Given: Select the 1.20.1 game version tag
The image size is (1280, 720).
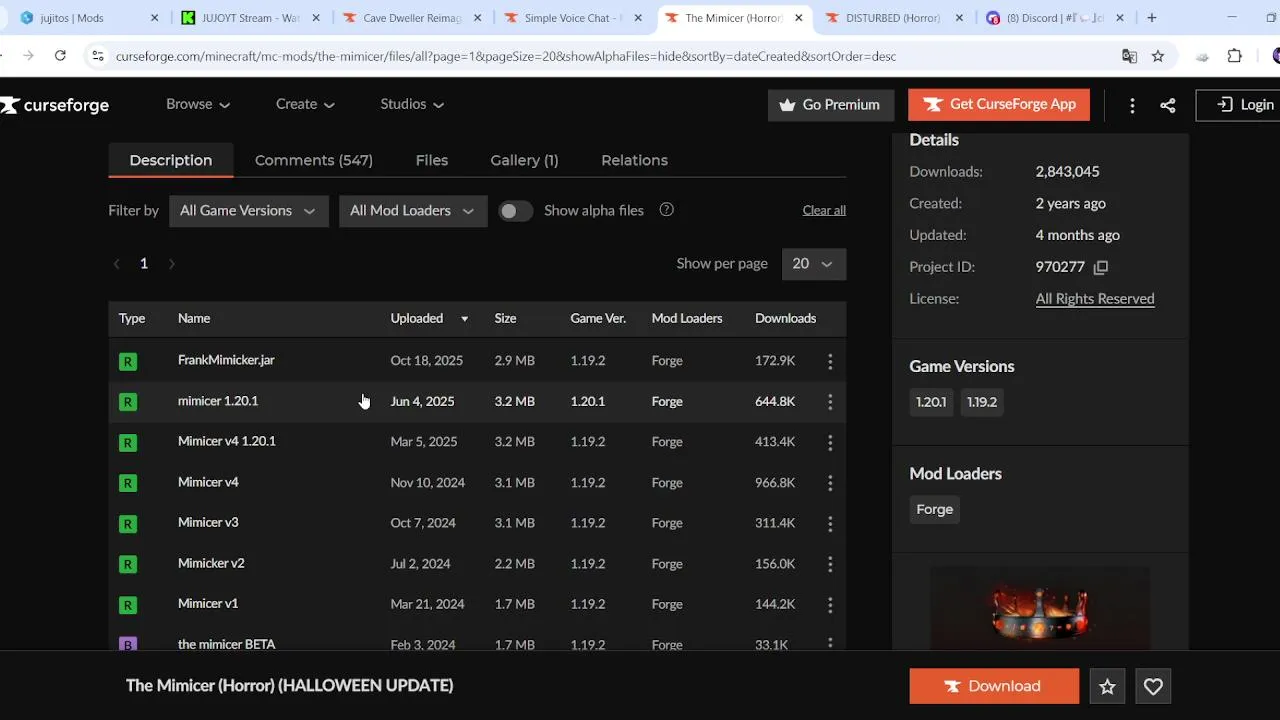Looking at the screenshot, I should 931,402.
